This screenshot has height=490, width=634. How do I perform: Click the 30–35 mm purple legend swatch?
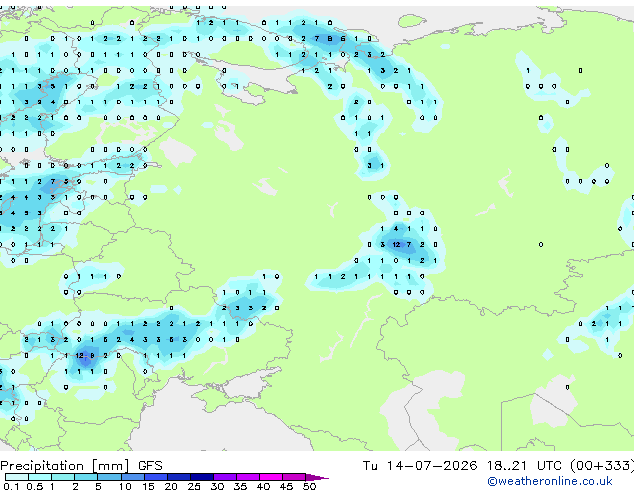225,477
